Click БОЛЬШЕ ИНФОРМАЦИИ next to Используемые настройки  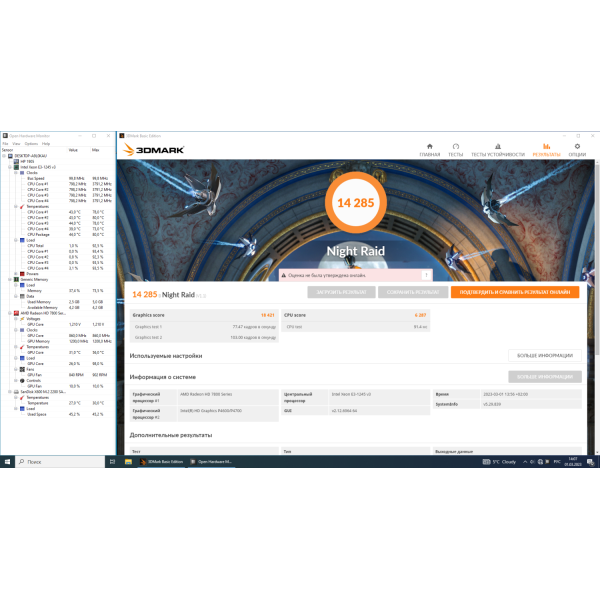tap(545, 355)
